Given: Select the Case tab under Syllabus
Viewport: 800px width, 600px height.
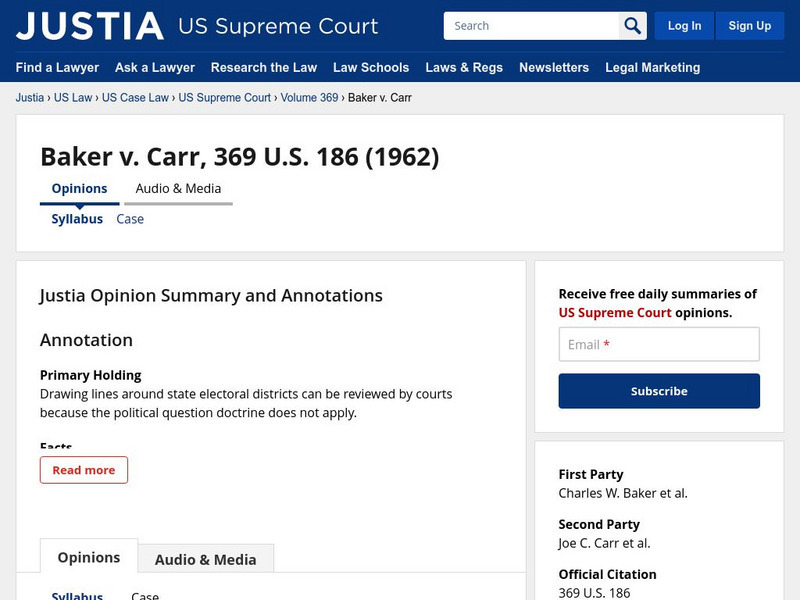Looking at the screenshot, I should click(x=129, y=219).
